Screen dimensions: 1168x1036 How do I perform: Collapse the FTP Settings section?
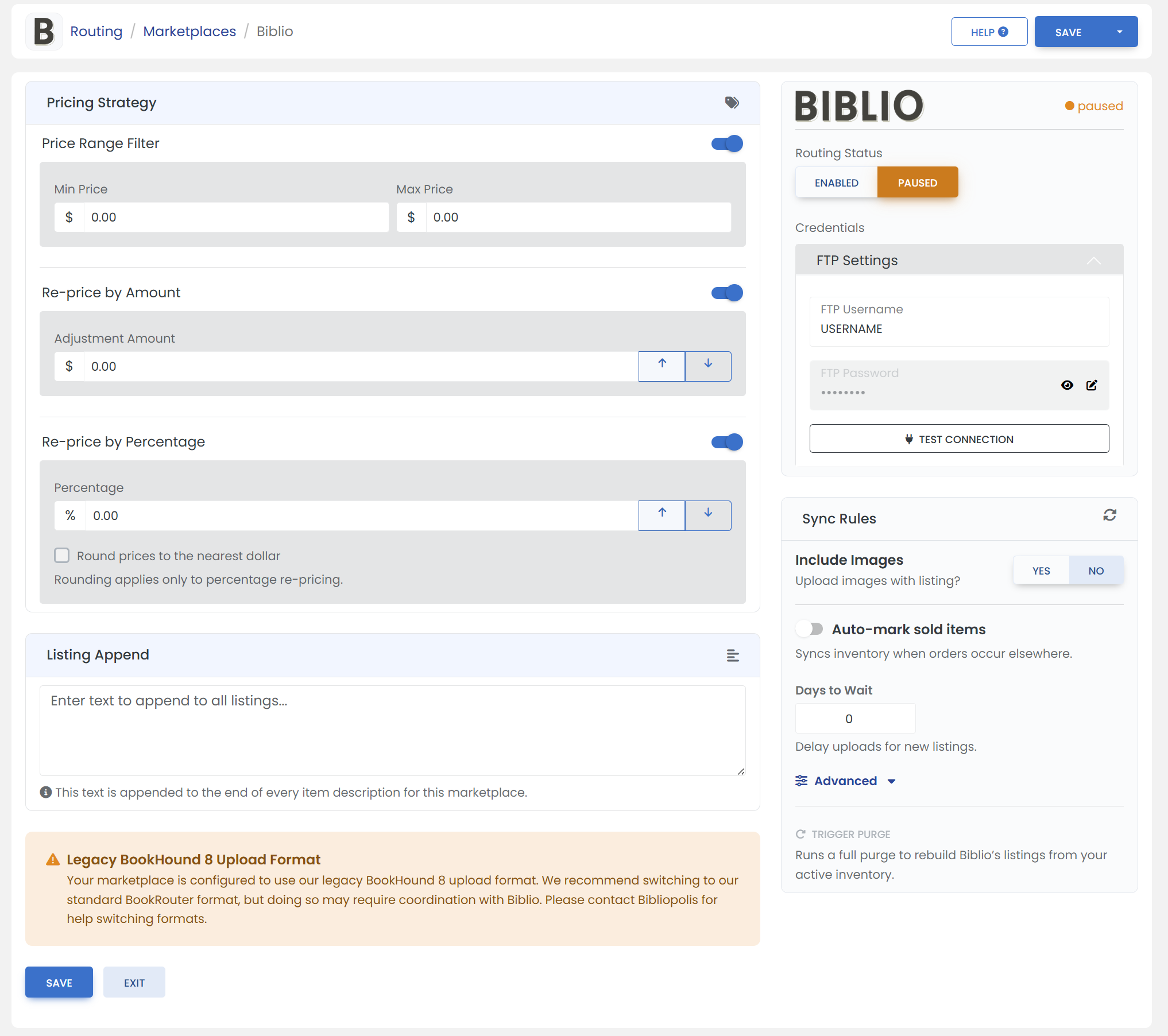[x=1093, y=261]
